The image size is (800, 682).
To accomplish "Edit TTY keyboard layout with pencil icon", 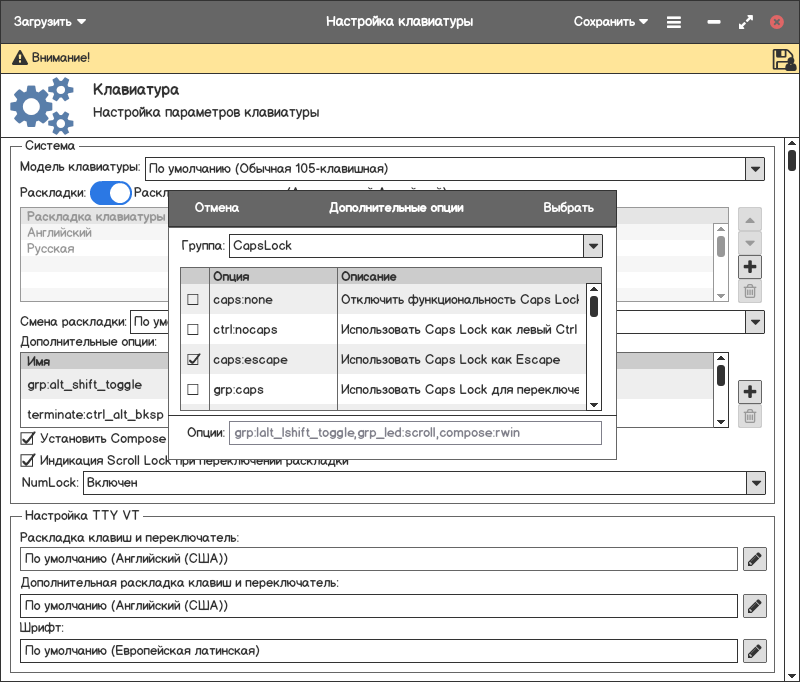I will [755, 558].
